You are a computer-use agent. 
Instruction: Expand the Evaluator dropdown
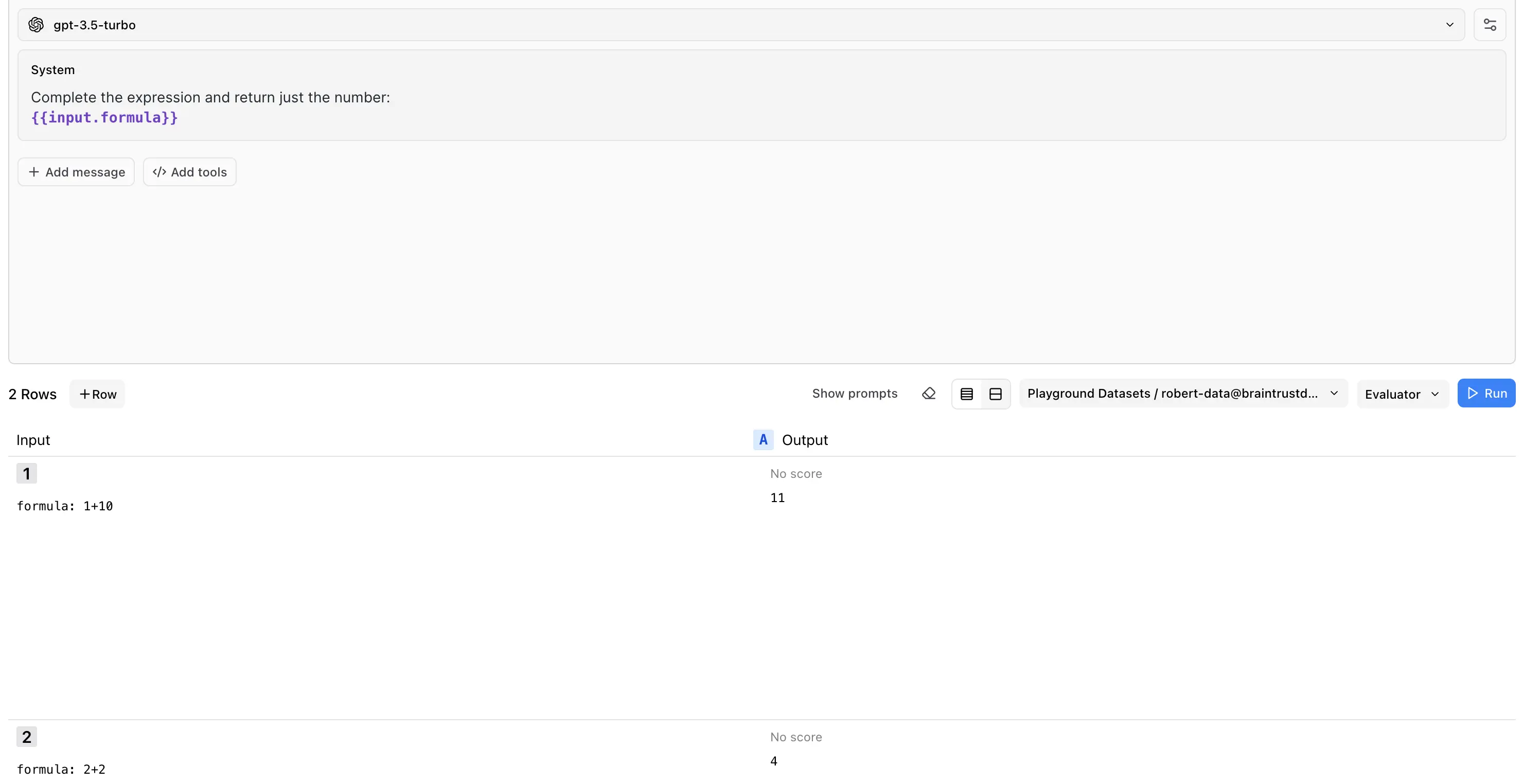point(1402,394)
